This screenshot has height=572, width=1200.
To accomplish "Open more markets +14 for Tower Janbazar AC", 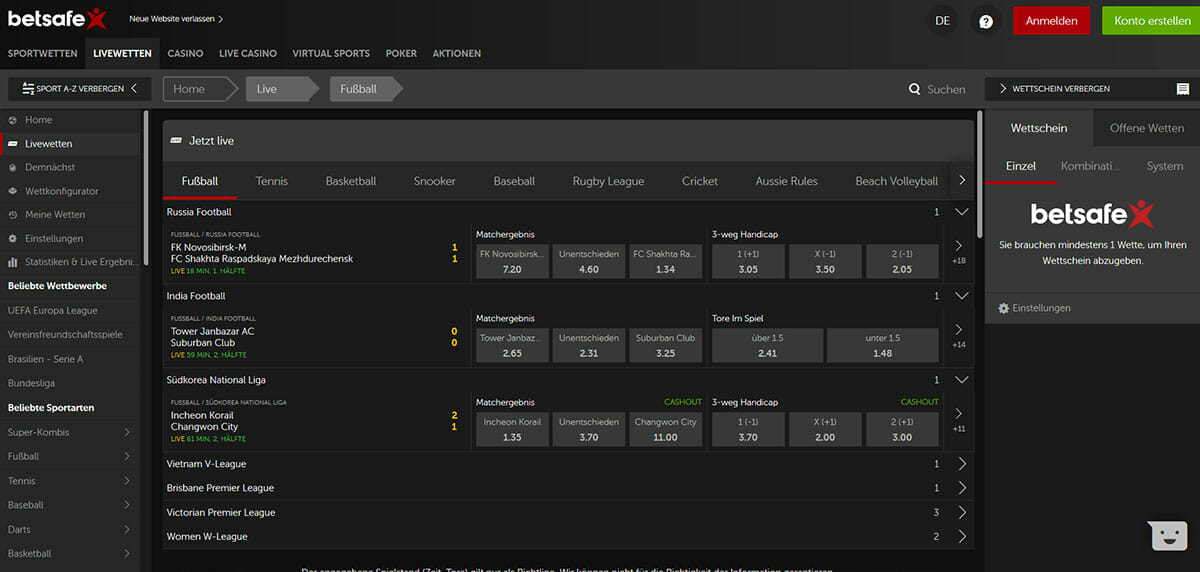I will pyautogui.click(x=959, y=335).
